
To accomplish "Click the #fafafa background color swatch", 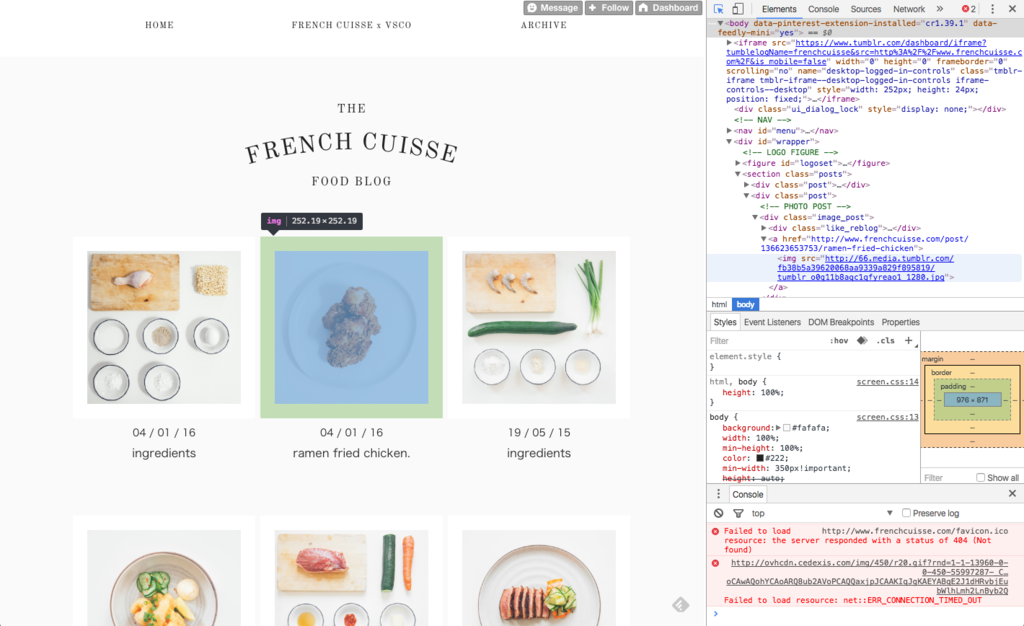I will [786, 428].
